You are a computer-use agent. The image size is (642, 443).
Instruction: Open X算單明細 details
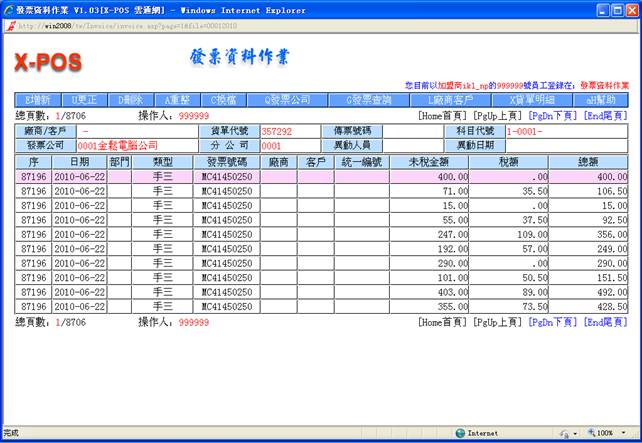[x=532, y=100]
